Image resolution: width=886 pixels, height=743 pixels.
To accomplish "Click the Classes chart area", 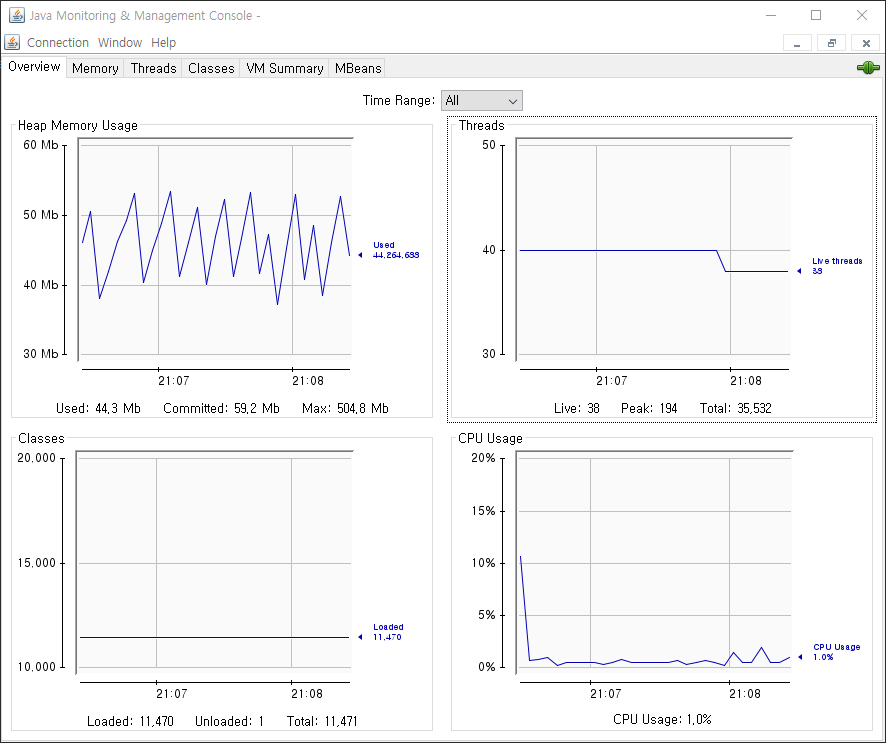I will pos(215,561).
